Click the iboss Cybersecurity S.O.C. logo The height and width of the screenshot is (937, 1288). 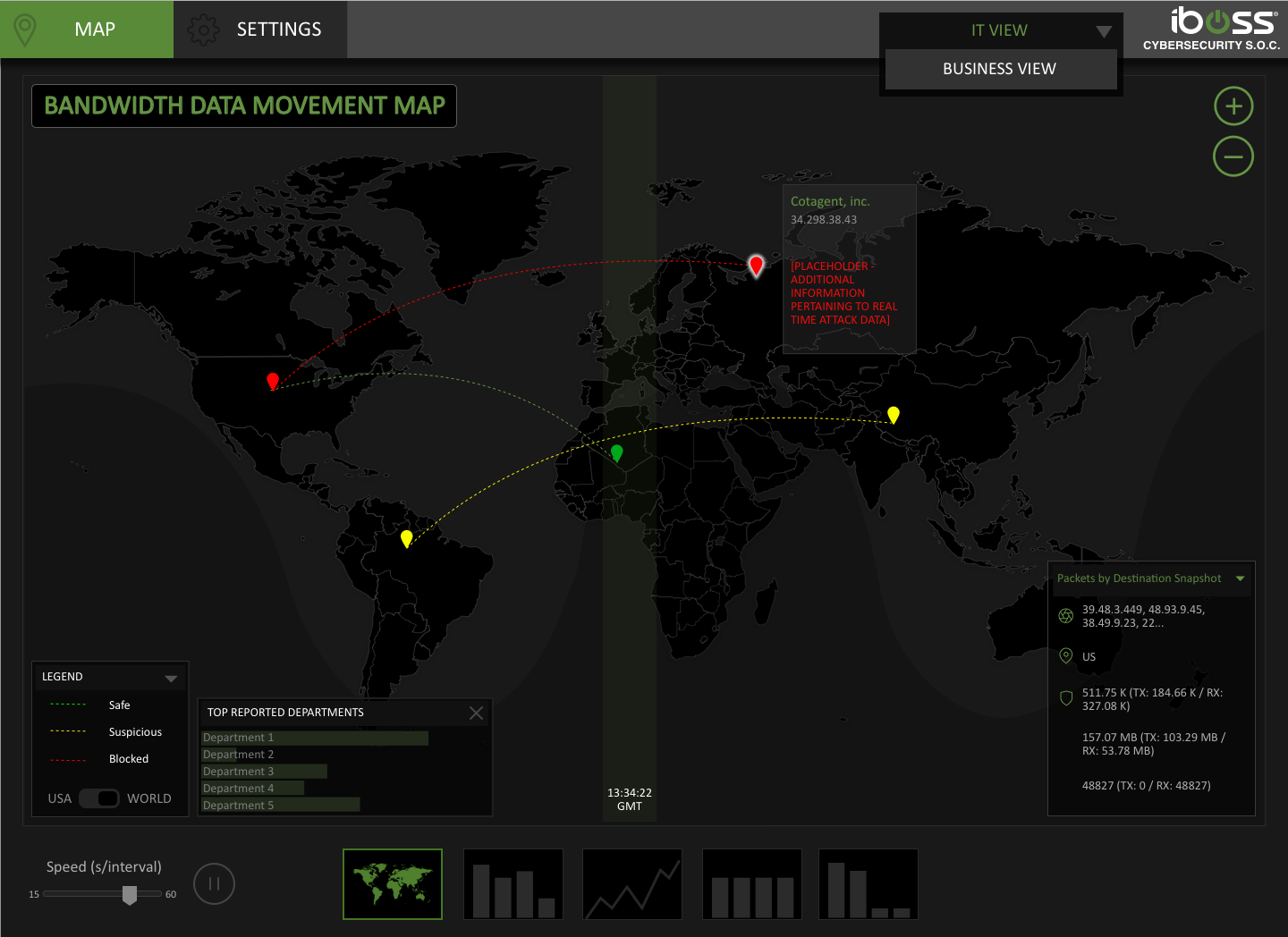[1212, 29]
